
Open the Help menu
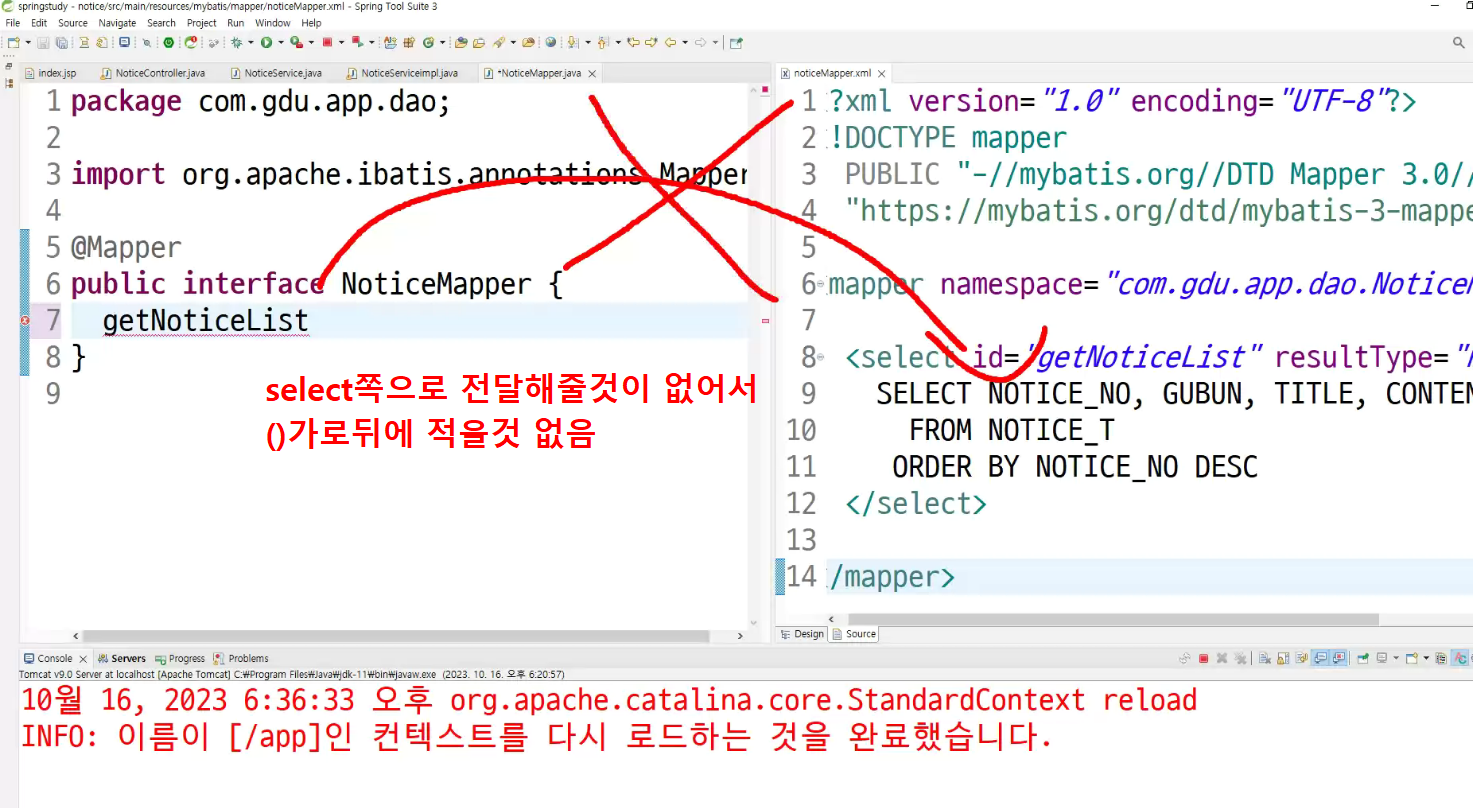pos(312,23)
